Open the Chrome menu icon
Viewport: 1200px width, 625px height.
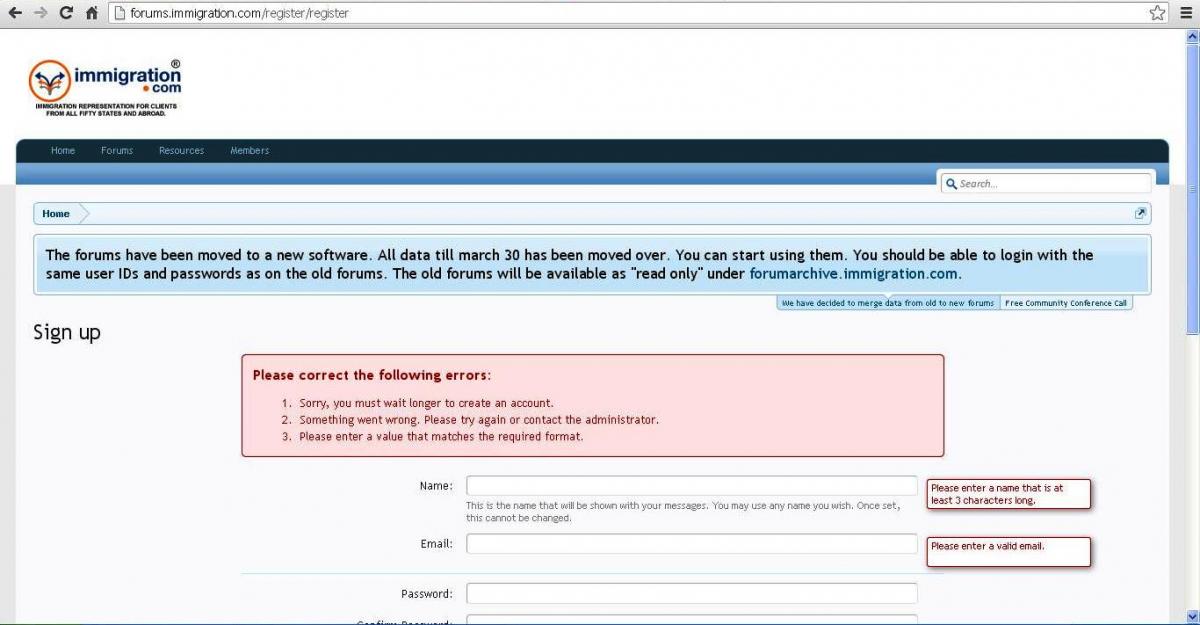(1187, 13)
